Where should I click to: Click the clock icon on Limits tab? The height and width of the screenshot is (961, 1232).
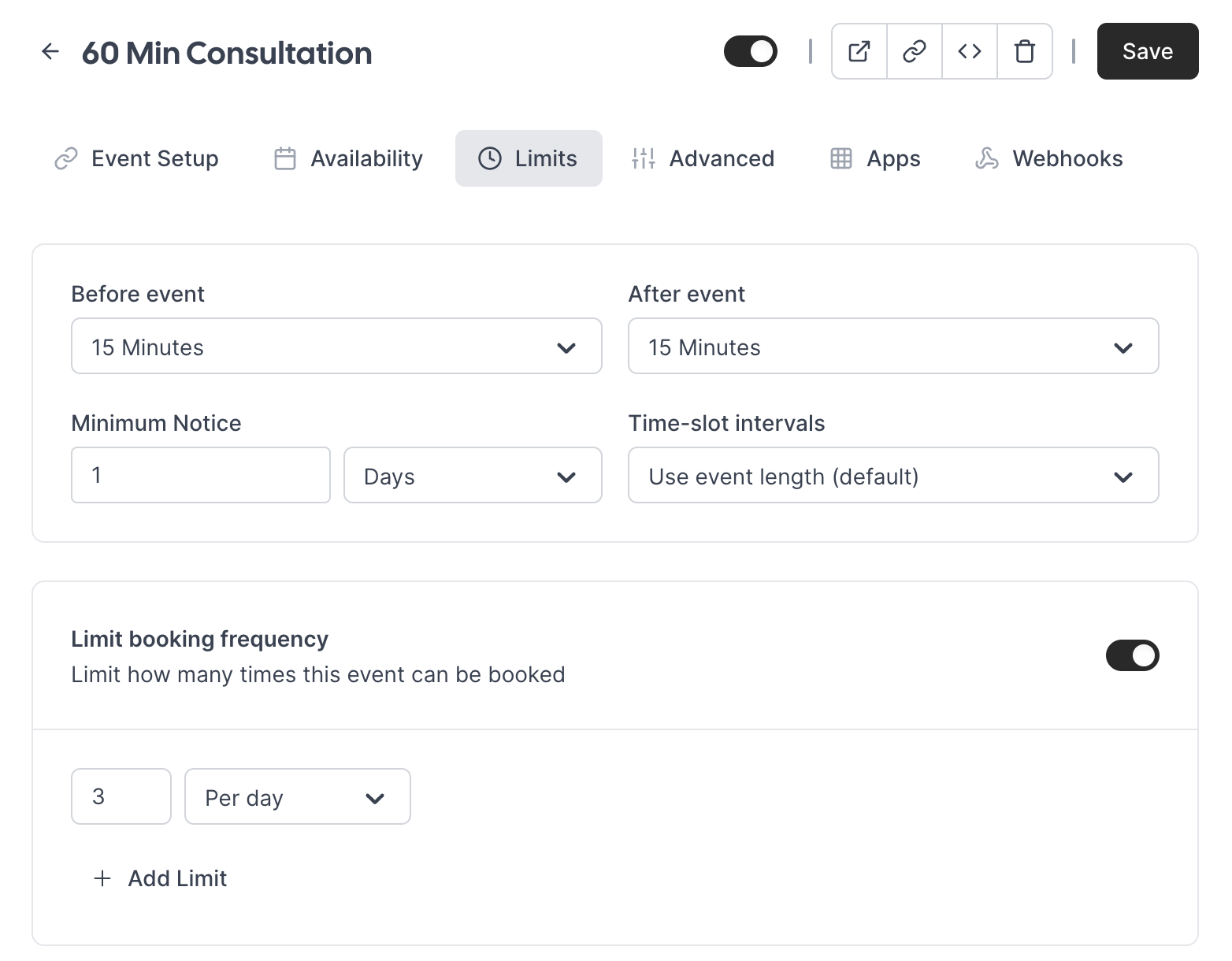[x=490, y=158]
